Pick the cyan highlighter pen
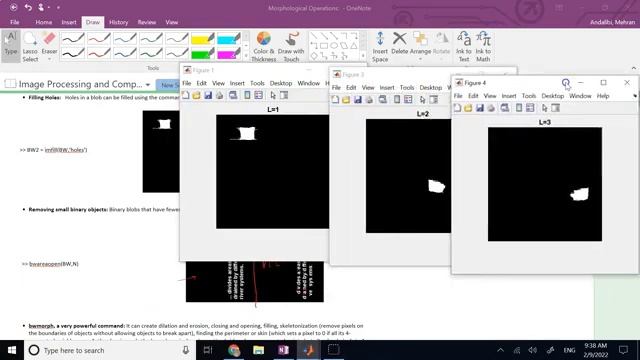The image size is (640, 360). pos(229,39)
